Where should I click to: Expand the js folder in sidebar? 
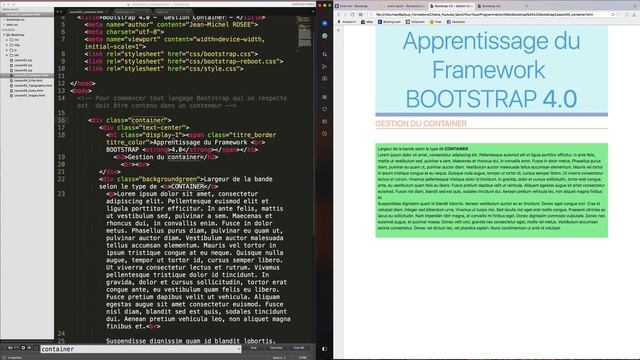click(7, 50)
